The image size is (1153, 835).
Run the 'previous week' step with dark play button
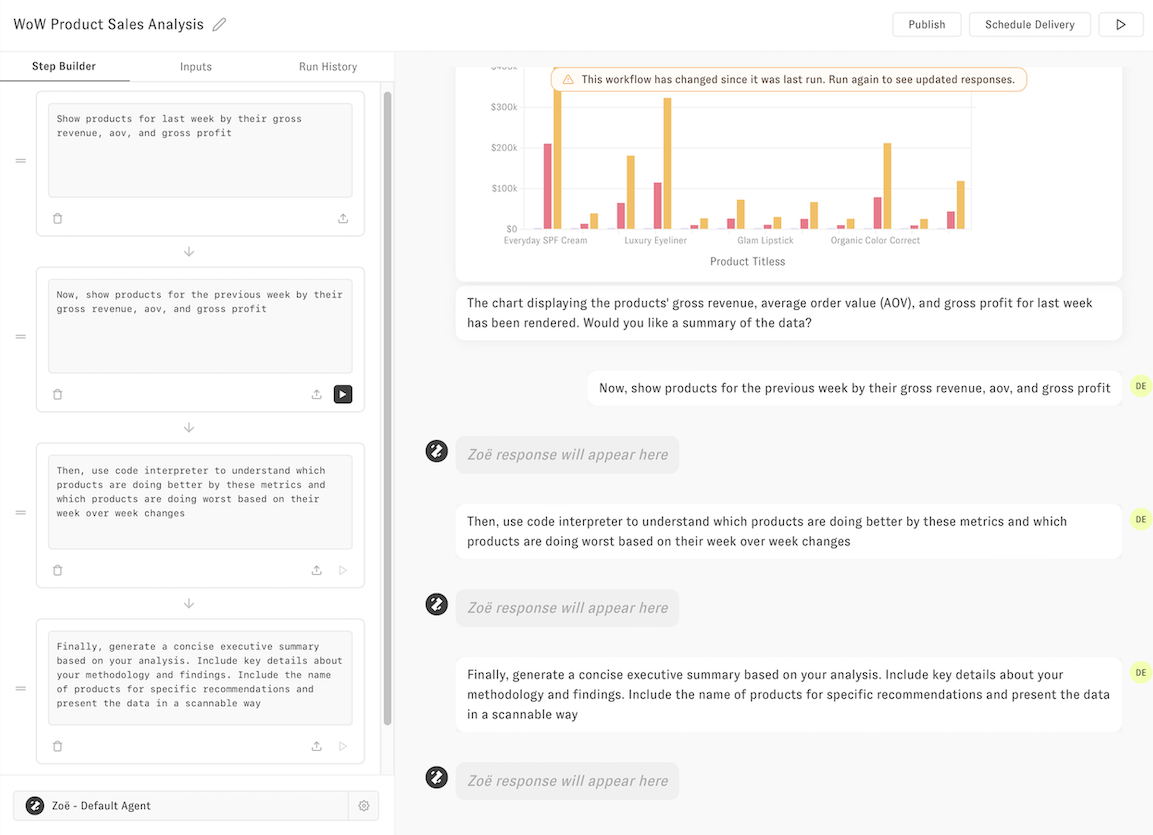[343, 394]
